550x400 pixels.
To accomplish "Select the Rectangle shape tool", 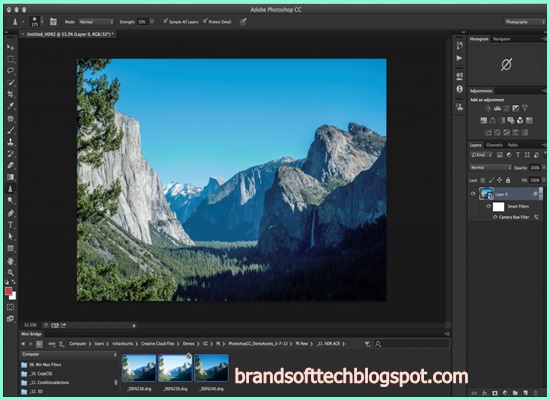I will 11,248.
